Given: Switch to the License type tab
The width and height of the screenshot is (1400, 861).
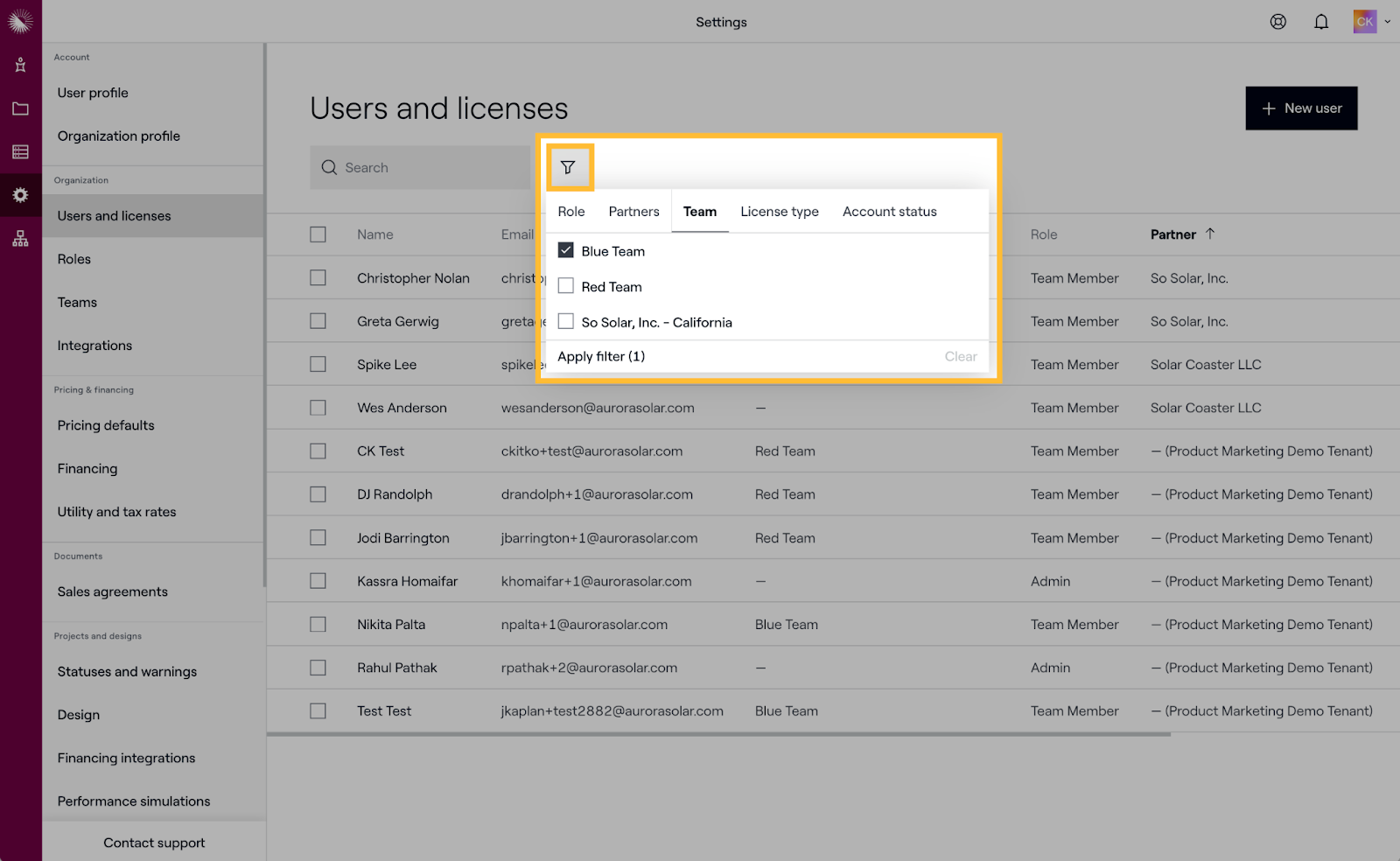Looking at the screenshot, I should 779,212.
